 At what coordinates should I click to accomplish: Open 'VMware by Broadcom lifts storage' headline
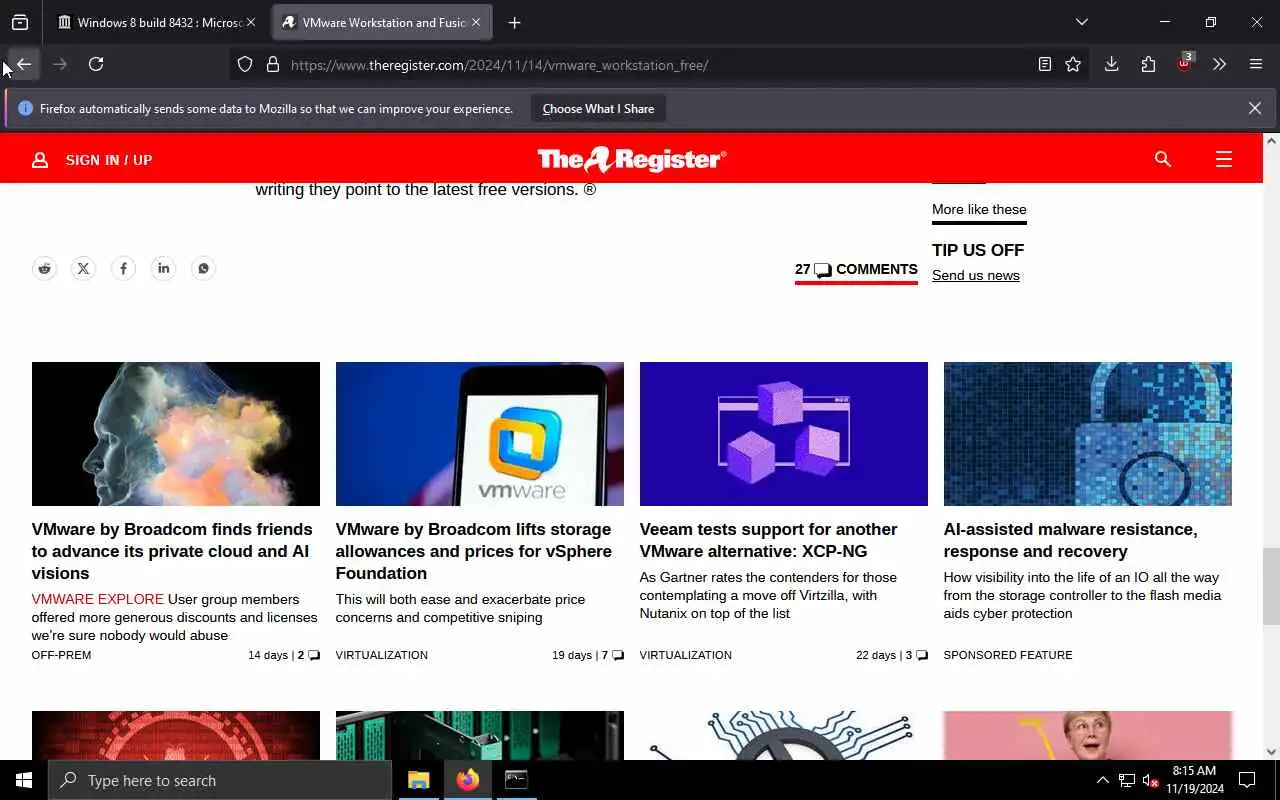tap(474, 551)
